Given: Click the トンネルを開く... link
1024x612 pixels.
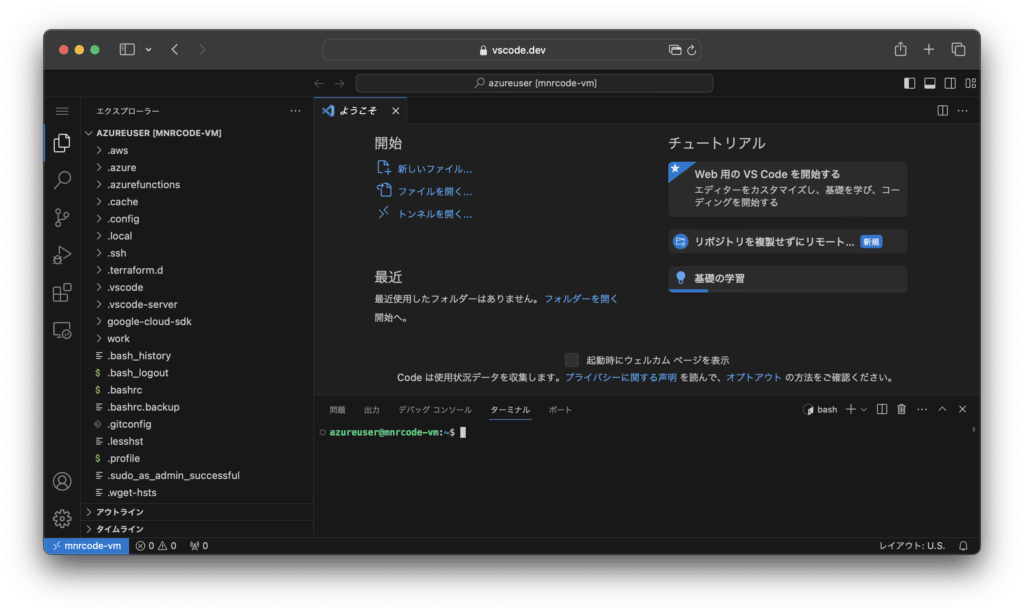Looking at the screenshot, I should click(435, 214).
